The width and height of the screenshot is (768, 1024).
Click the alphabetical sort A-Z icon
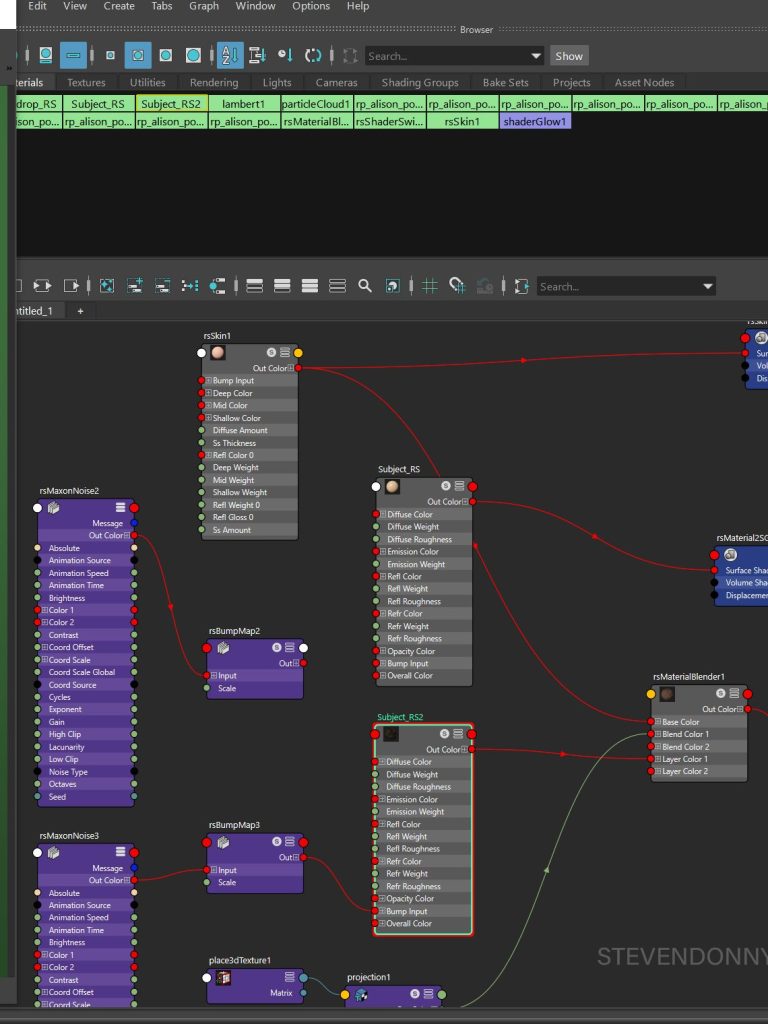click(229, 56)
